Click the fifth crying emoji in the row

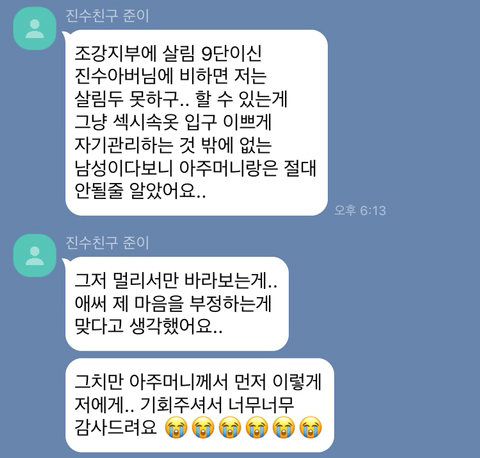tap(284, 427)
